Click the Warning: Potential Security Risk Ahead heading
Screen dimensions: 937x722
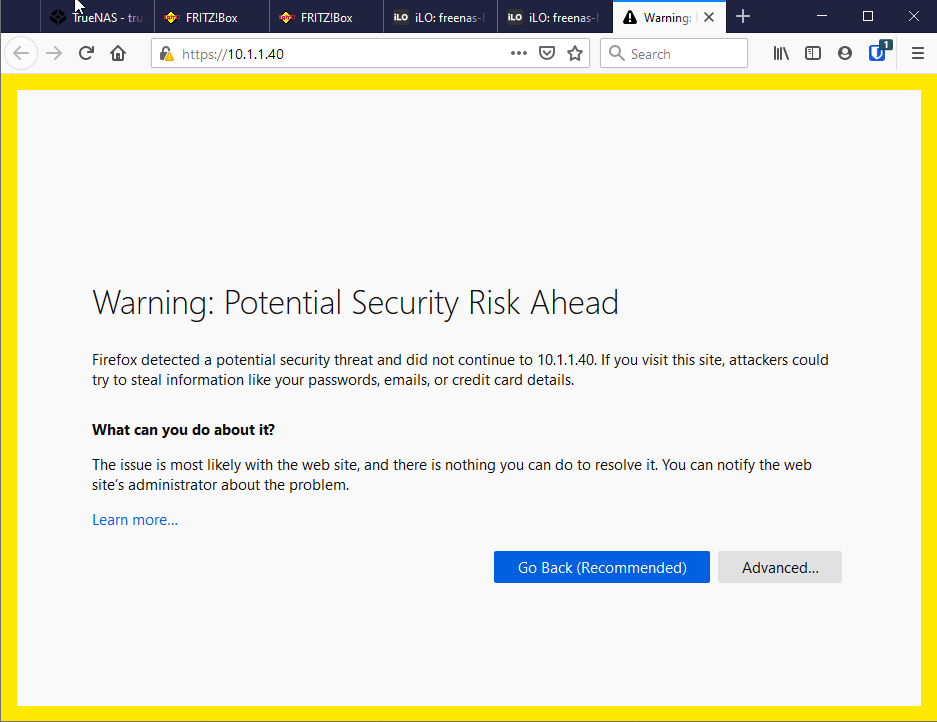tap(356, 302)
